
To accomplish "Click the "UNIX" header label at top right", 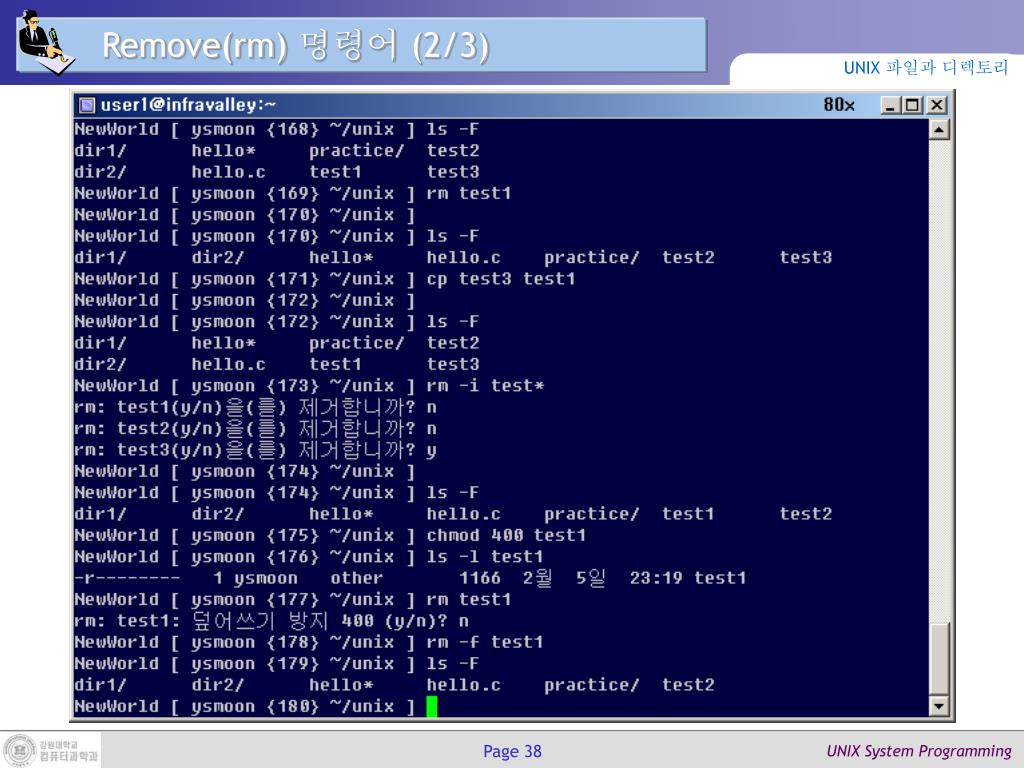I will (x=862, y=68).
